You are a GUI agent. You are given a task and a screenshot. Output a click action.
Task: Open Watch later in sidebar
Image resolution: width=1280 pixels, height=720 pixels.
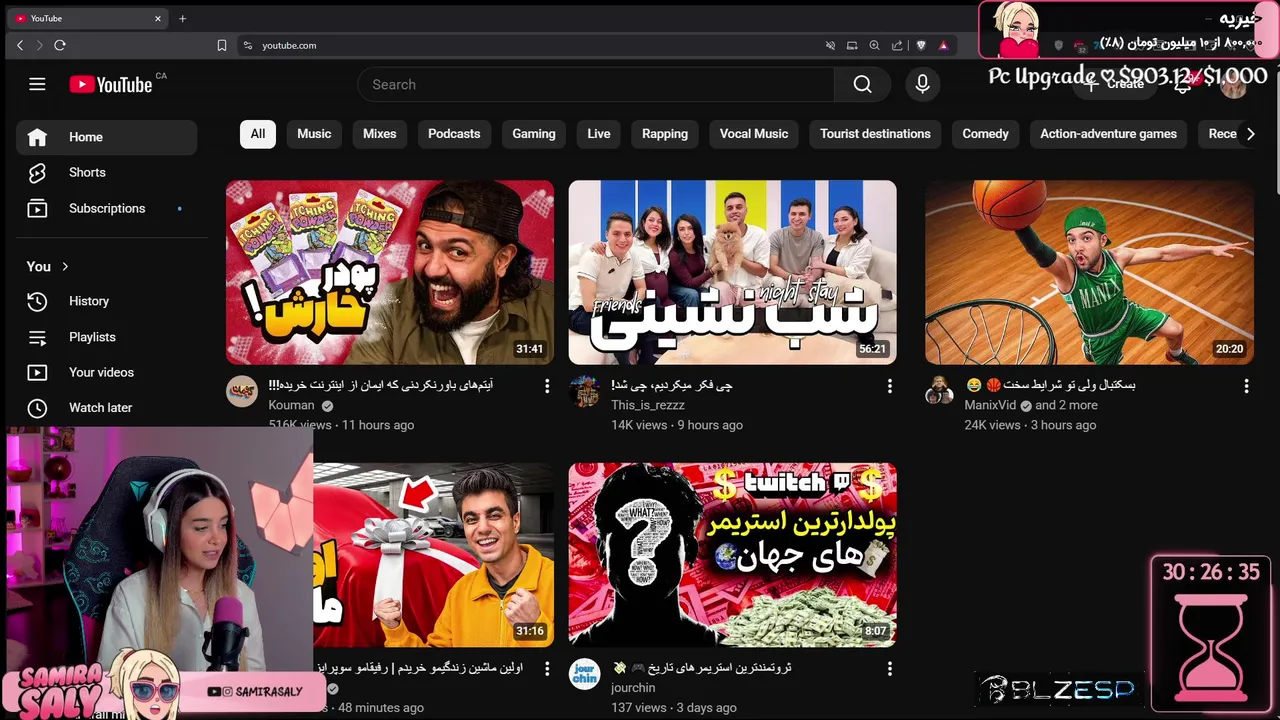coord(106,408)
